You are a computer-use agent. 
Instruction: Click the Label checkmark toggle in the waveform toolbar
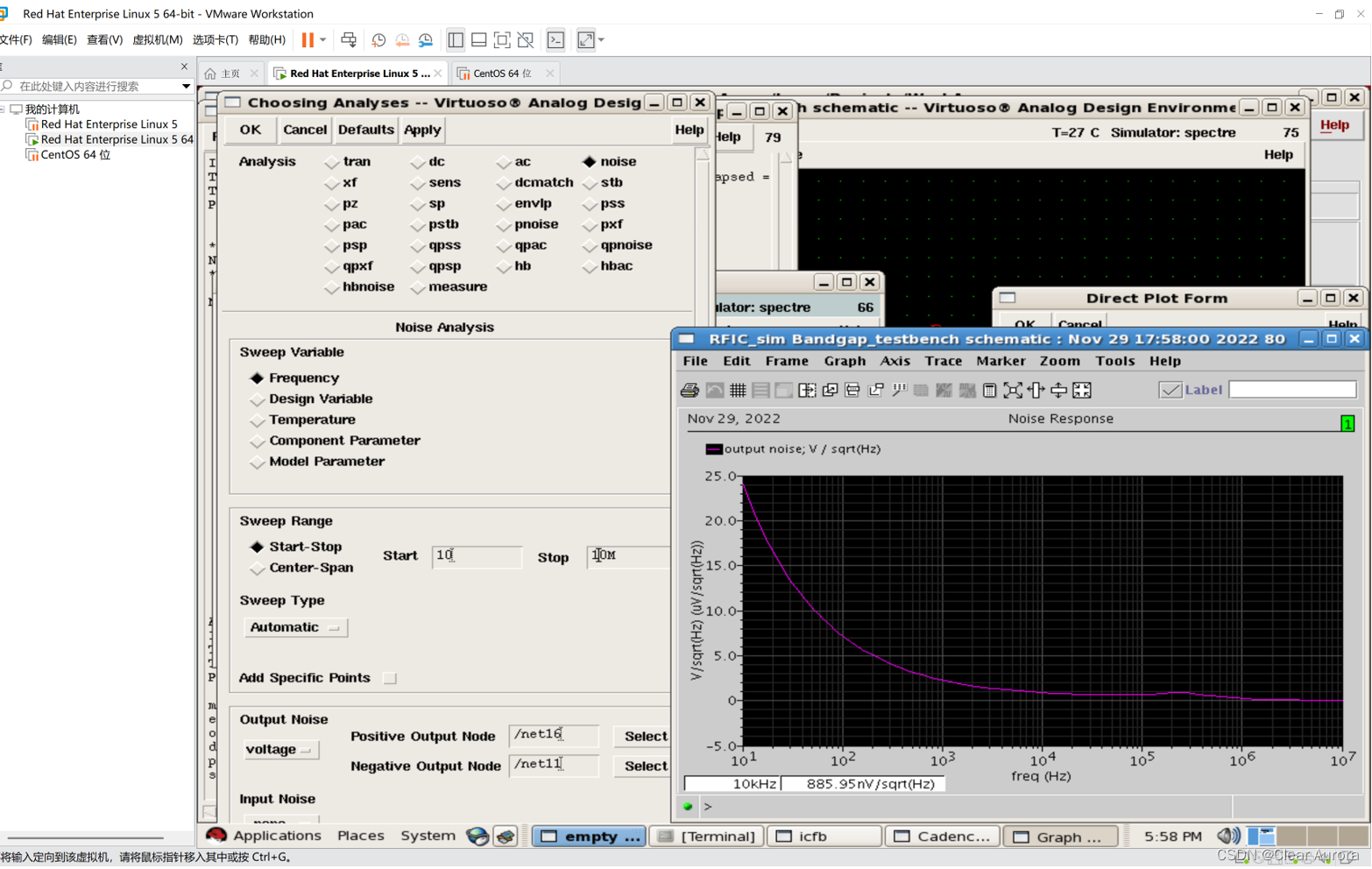[1170, 391]
